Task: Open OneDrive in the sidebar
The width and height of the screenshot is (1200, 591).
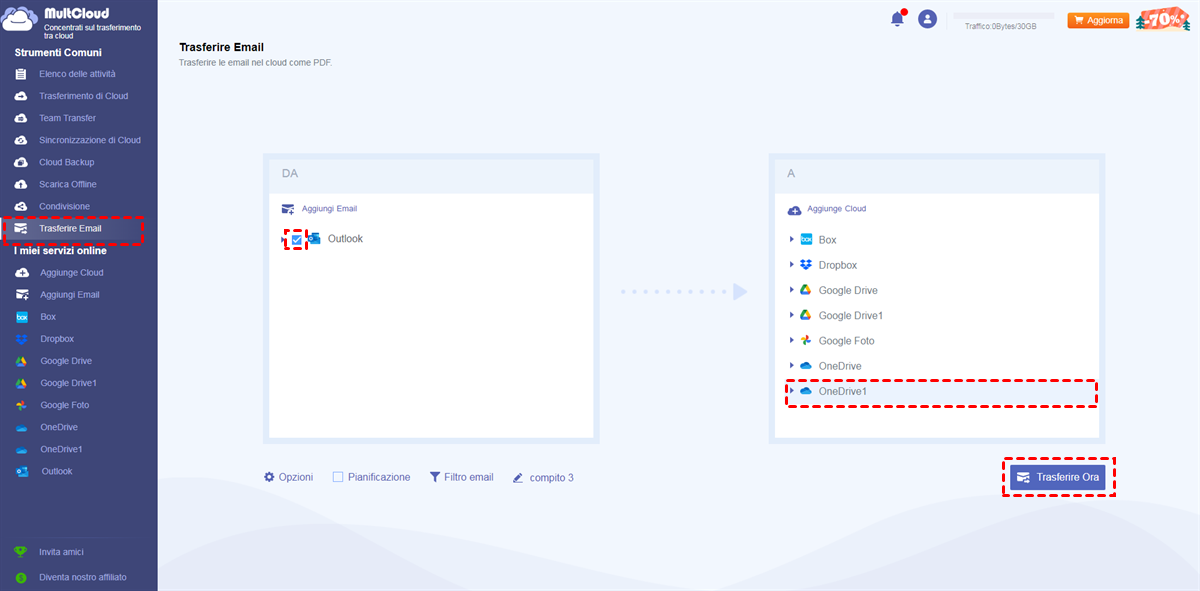Action: click(59, 427)
